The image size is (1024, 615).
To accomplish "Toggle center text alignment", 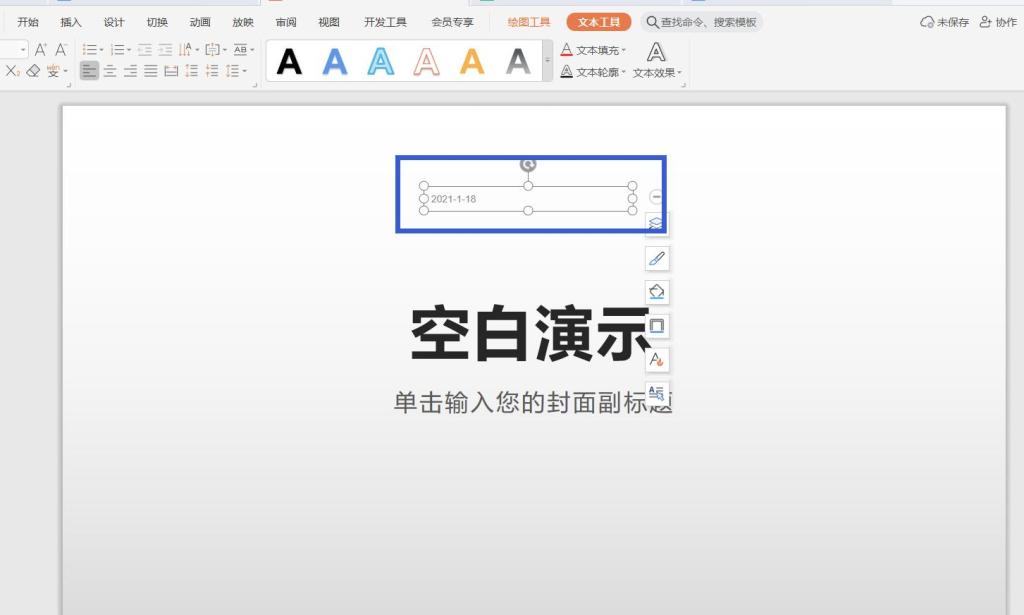I will (111, 70).
